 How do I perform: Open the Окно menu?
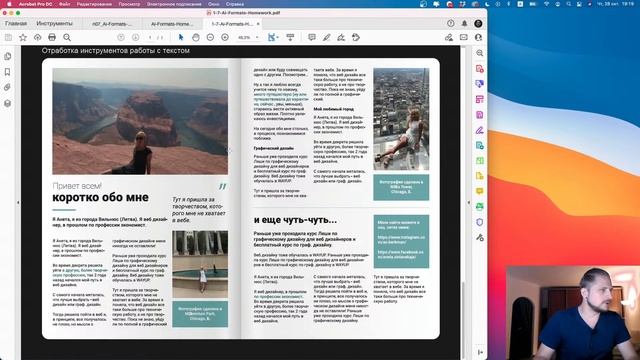[213, 4]
